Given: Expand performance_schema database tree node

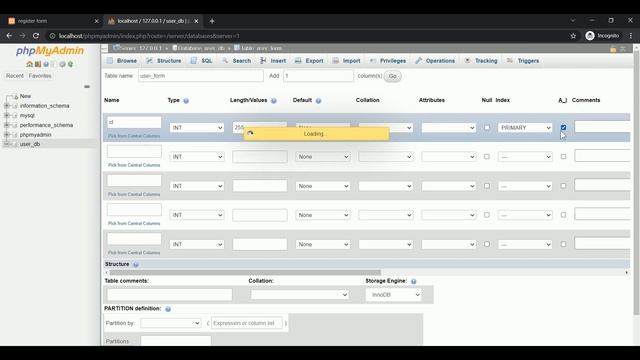Looking at the screenshot, I should (7, 125).
